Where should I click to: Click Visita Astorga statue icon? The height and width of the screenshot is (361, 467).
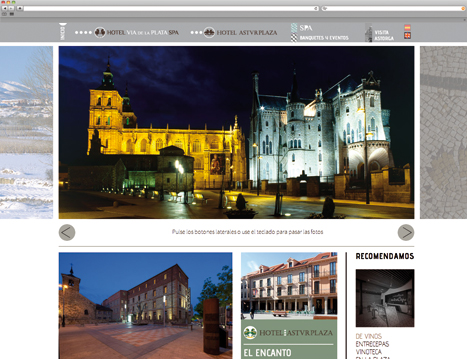(x=368, y=33)
